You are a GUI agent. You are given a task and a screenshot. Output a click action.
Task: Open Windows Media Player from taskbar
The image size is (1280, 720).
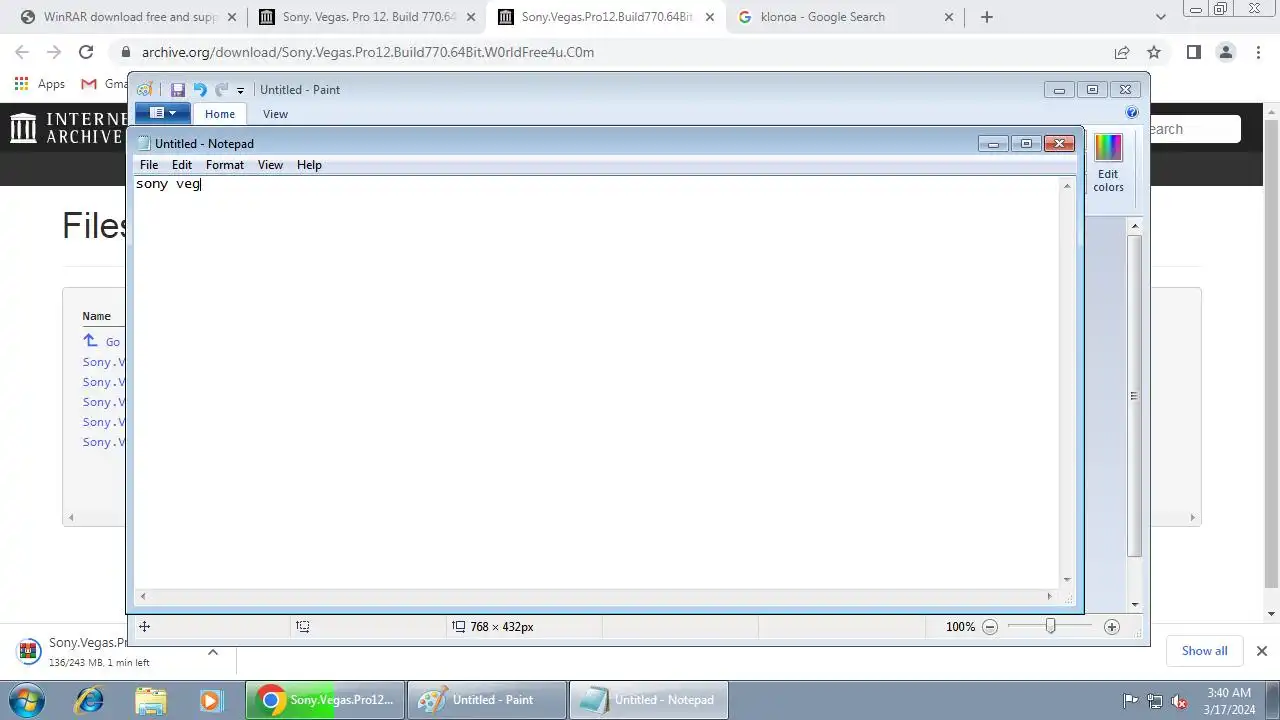[210, 700]
